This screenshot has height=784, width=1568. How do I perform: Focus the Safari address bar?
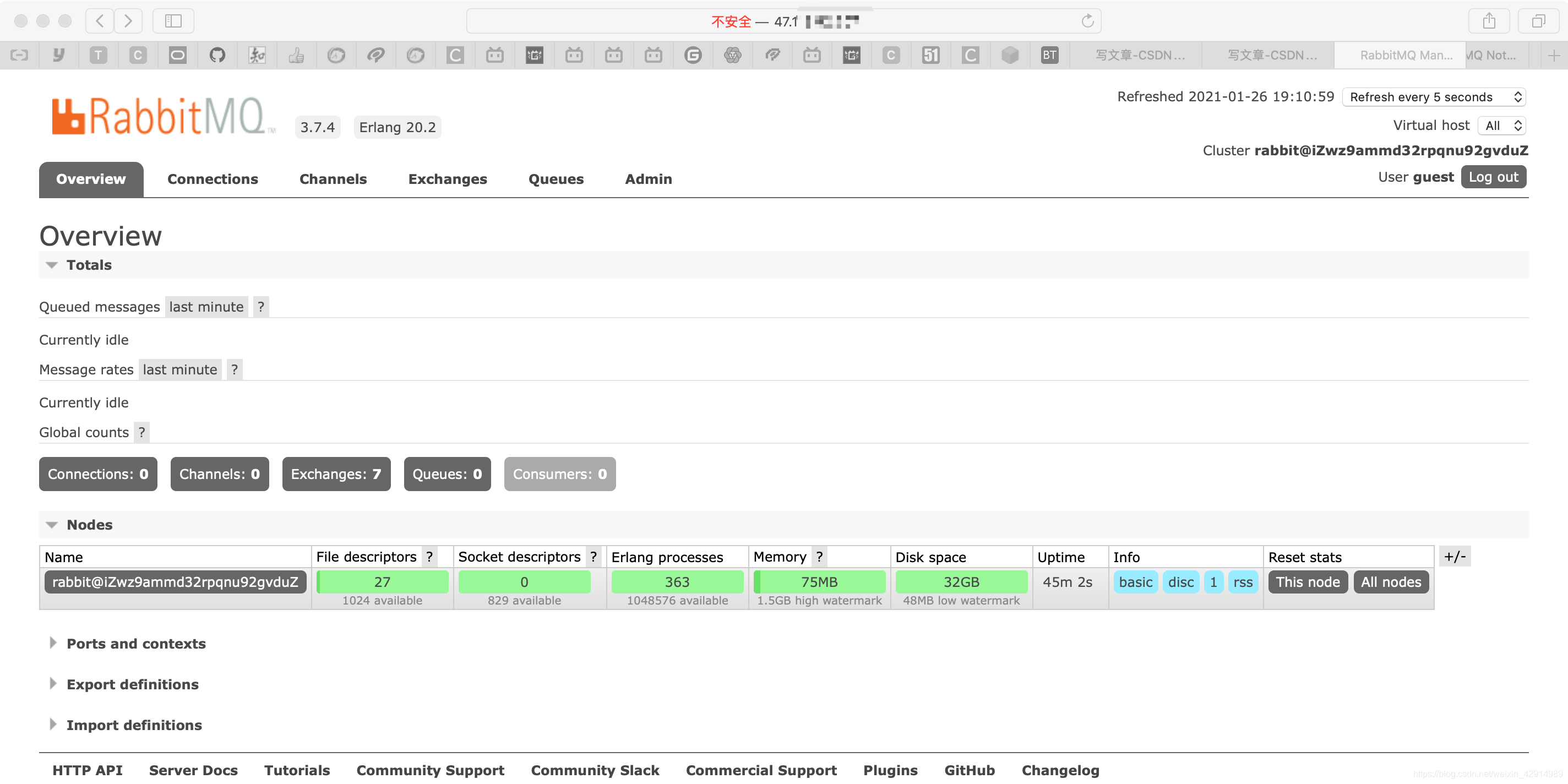pos(783,21)
